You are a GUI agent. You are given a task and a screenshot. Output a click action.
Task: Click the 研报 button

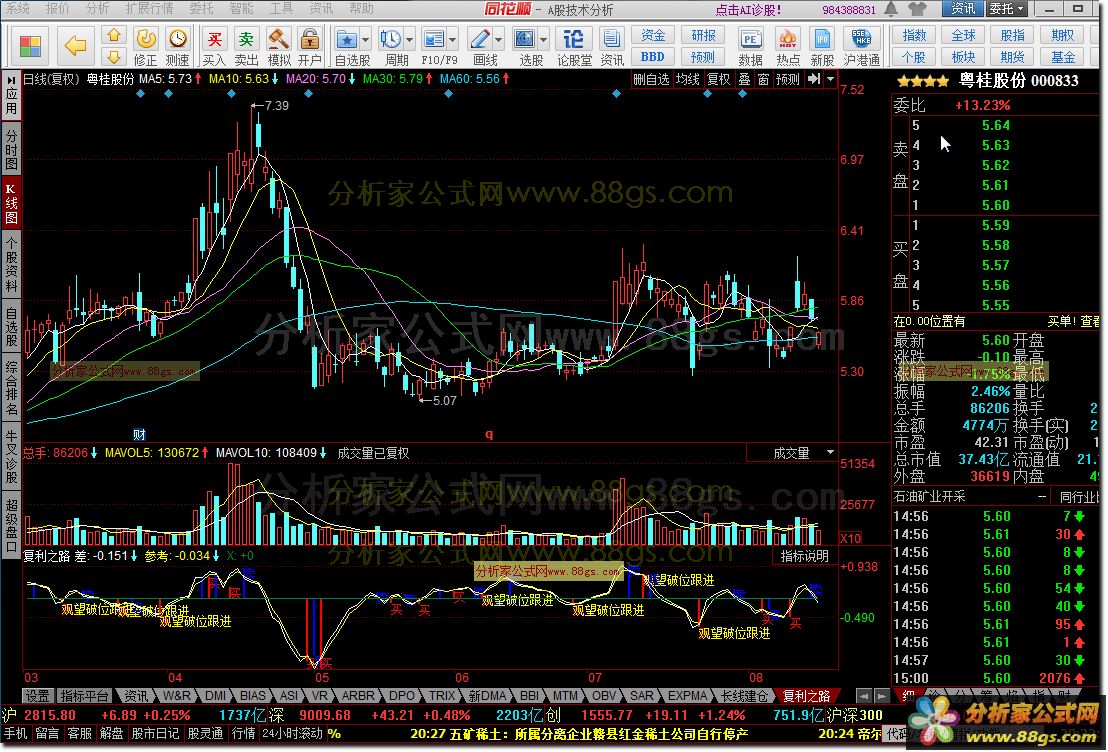tap(704, 35)
